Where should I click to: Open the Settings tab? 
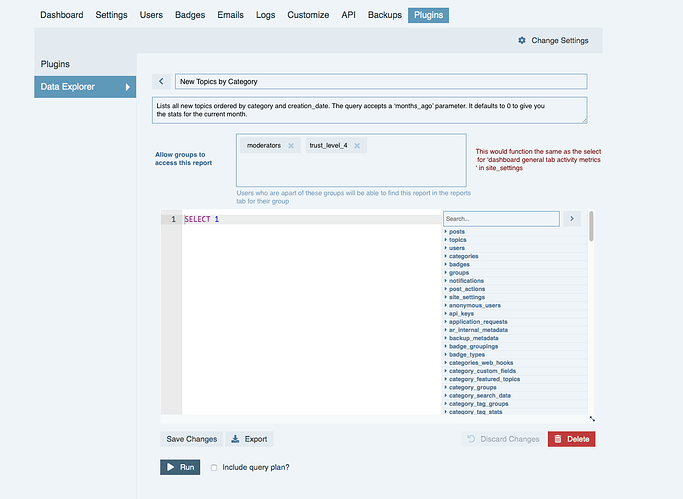[112, 15]
